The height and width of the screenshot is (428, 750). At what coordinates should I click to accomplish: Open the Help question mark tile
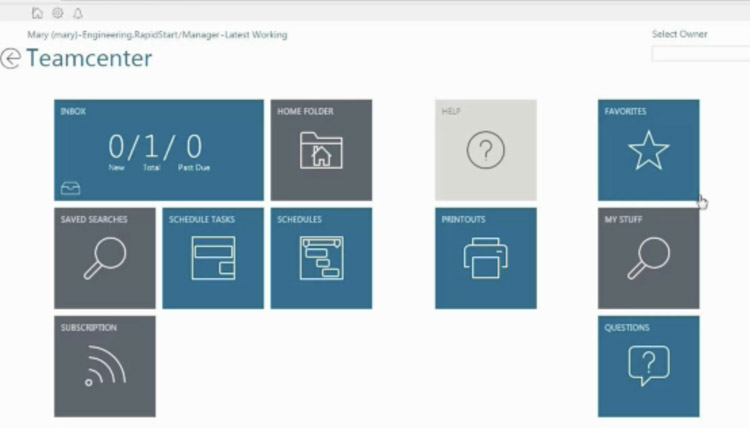[x=485, y=150]
